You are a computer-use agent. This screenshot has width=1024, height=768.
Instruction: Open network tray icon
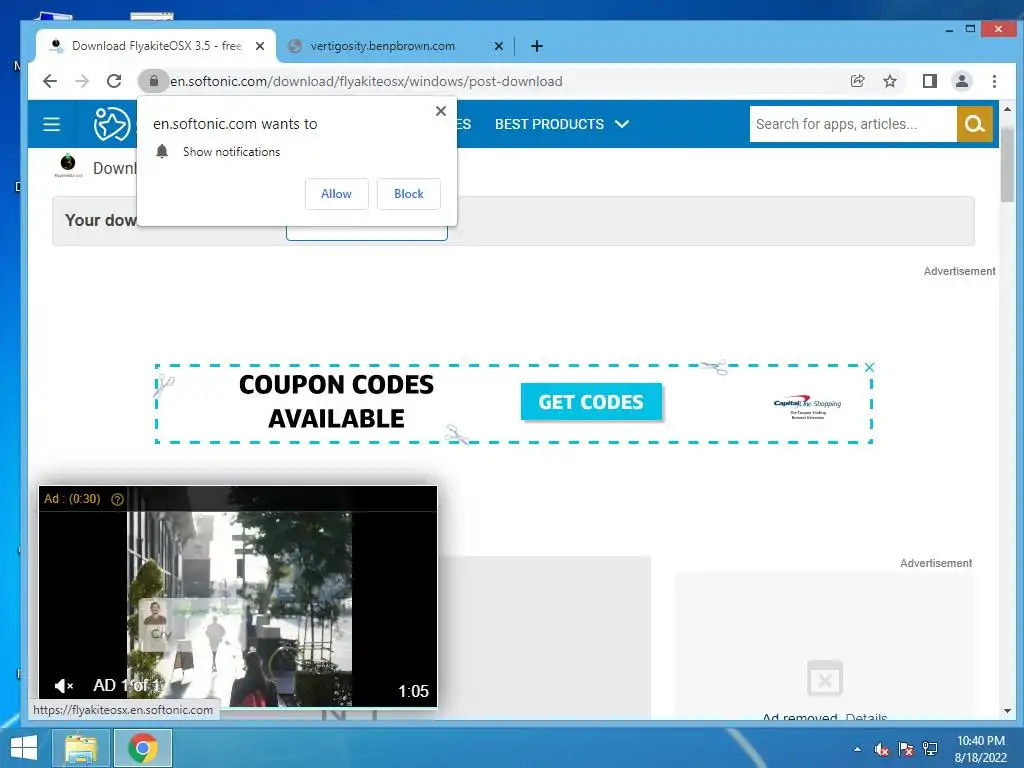coord(930,749)
